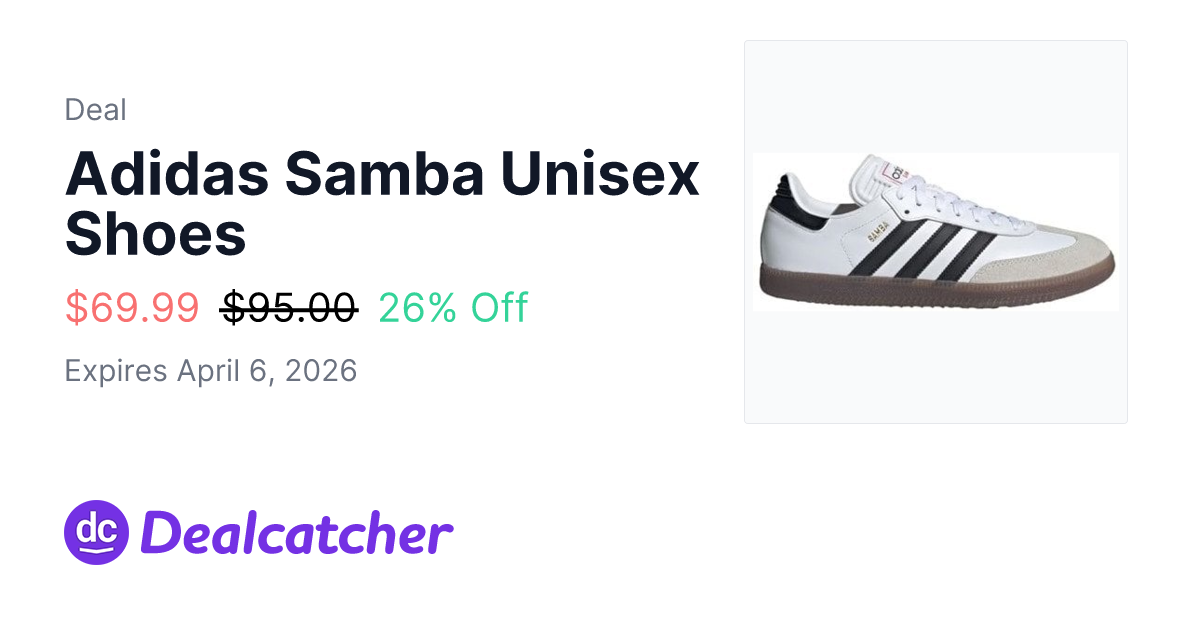
Task: Click the green 26% Off badge
Action: (x=453, y=308)
